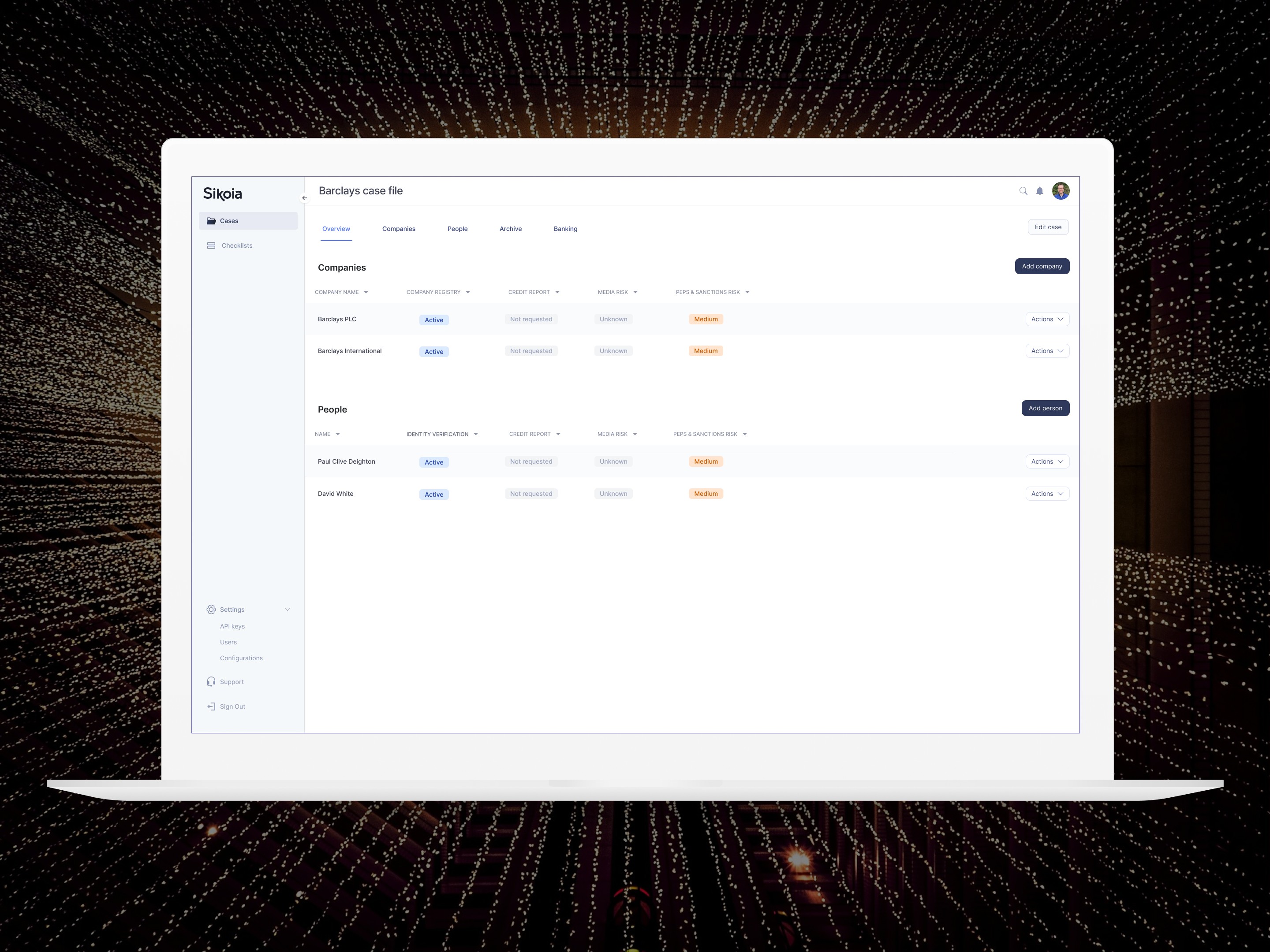Click the Barclays case file title
Image resolution: width=1270 pixels, height=952 pixels.
361,191
